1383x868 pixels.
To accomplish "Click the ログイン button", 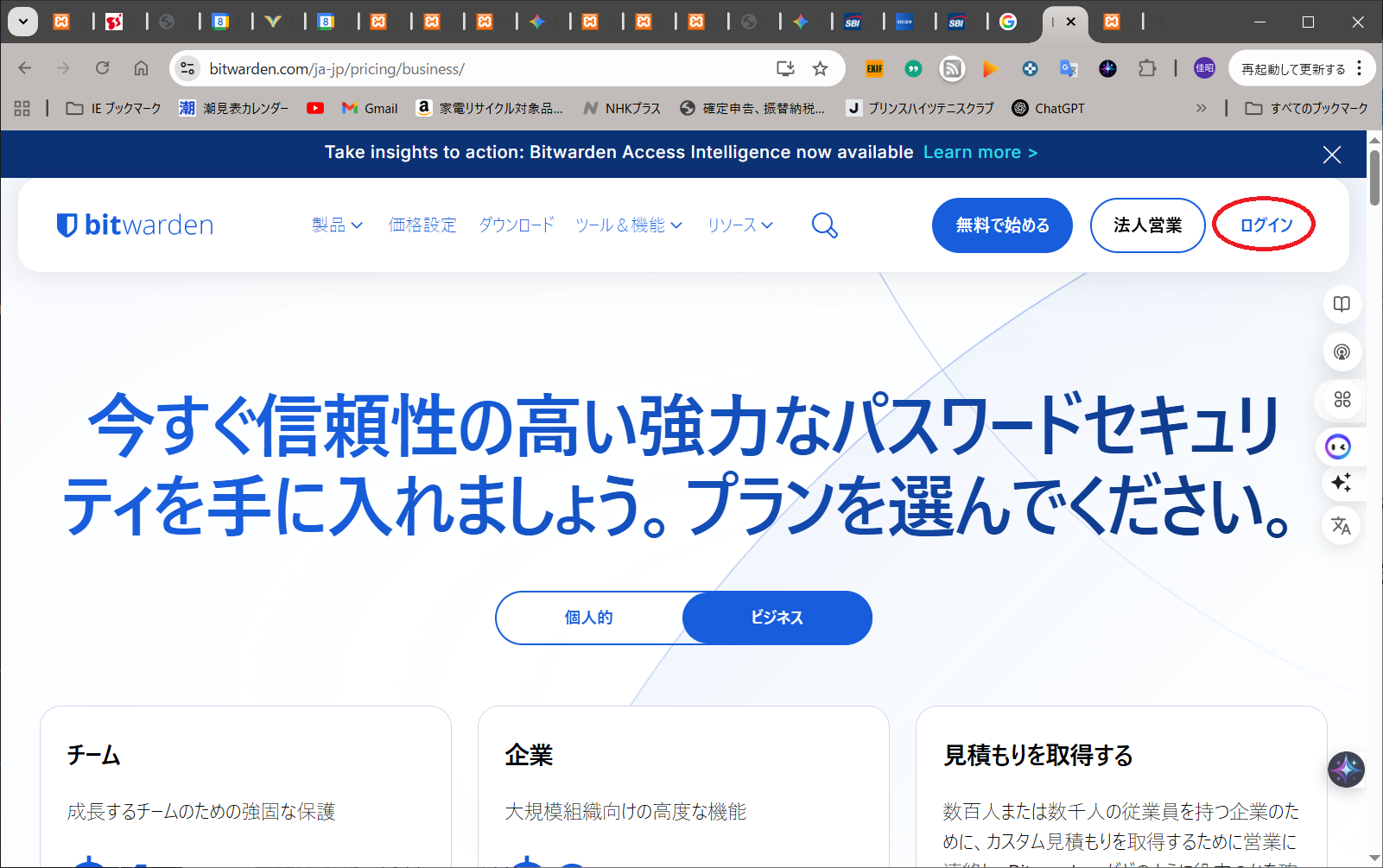I will tap(1266, 225).
